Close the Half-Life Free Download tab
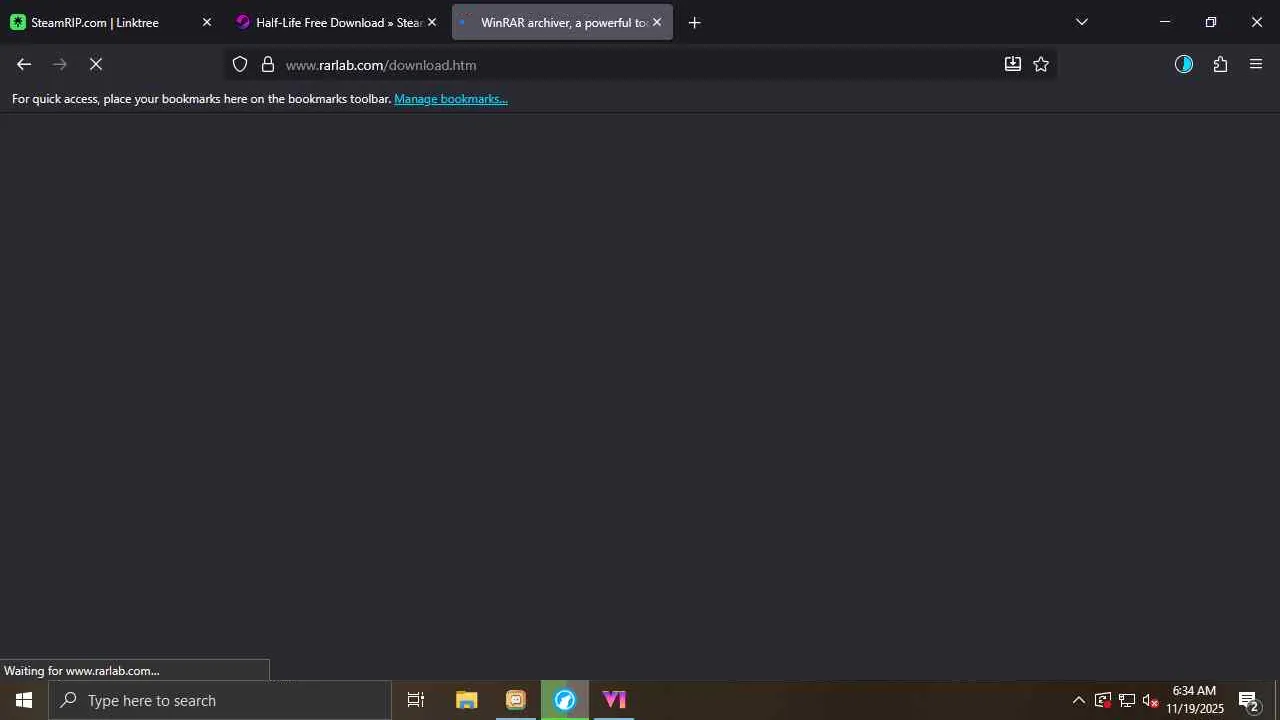Viewport: 1280px width, 720px height. pyautogui.click(x=432, y=22)
